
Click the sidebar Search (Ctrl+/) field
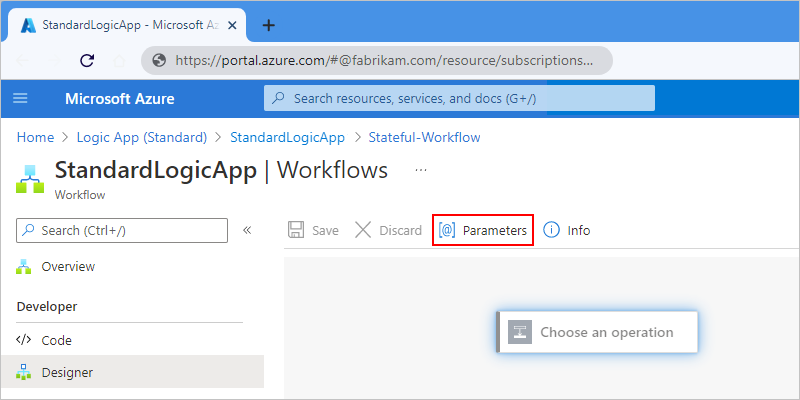[122, 231]
